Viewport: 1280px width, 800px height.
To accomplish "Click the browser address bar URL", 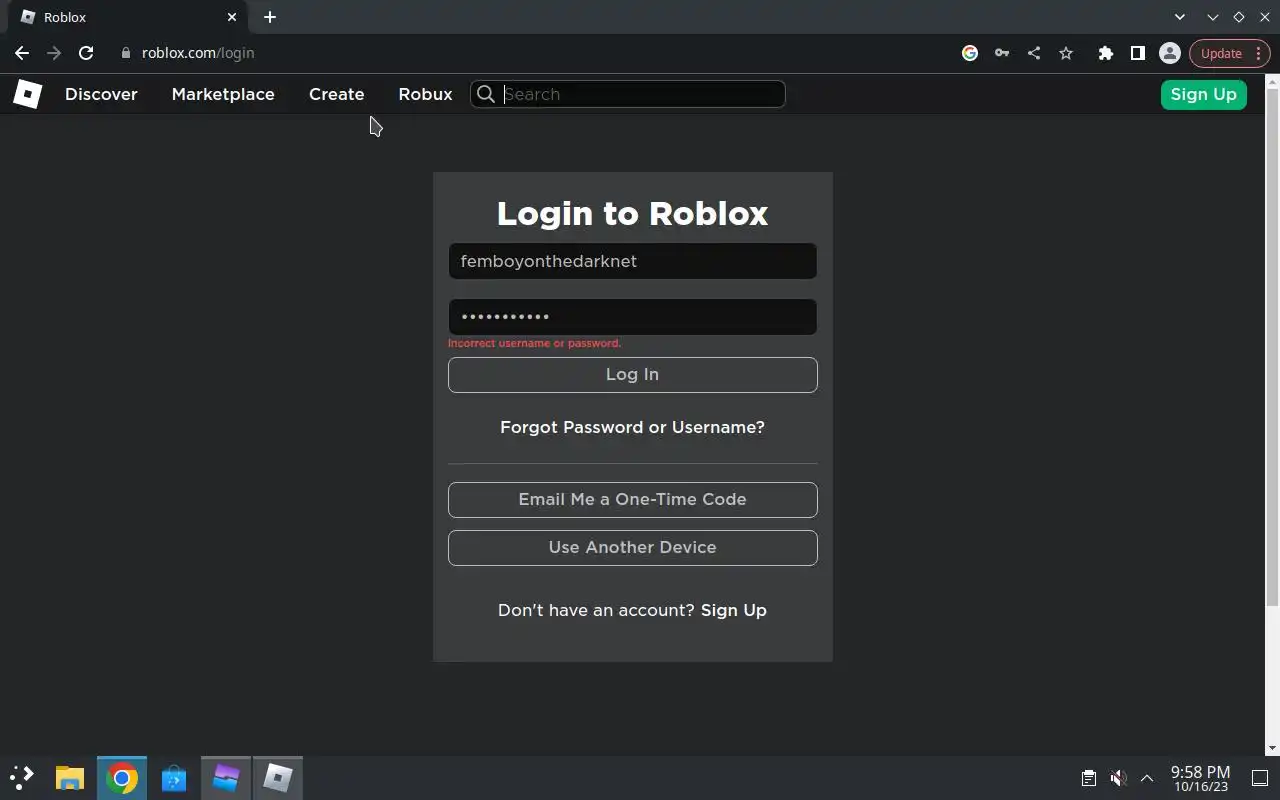I will 198,53.
